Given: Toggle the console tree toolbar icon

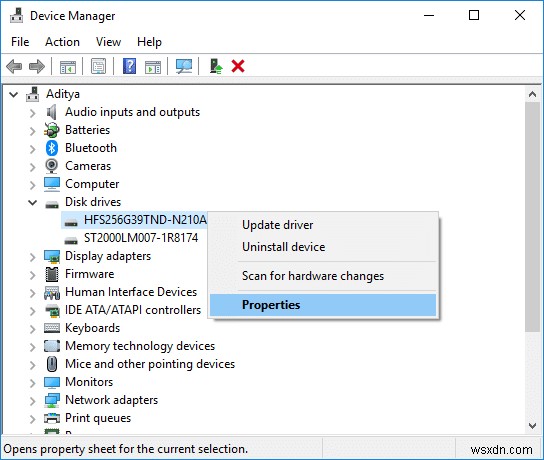Looking at the screenshot, I should [x=68, y=66].
